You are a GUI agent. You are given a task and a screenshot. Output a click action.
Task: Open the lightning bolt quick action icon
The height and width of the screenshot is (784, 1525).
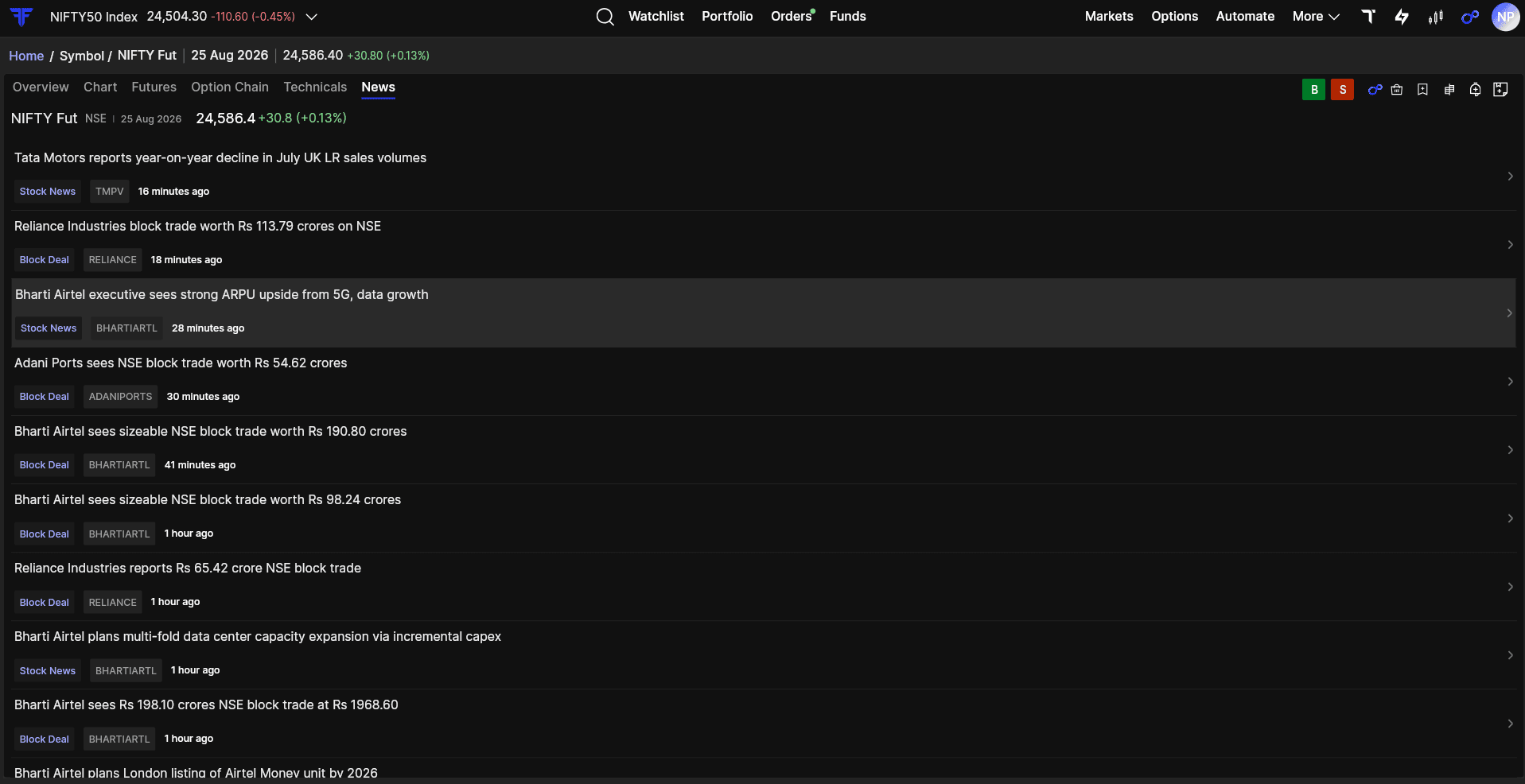tap(1402, 17)
